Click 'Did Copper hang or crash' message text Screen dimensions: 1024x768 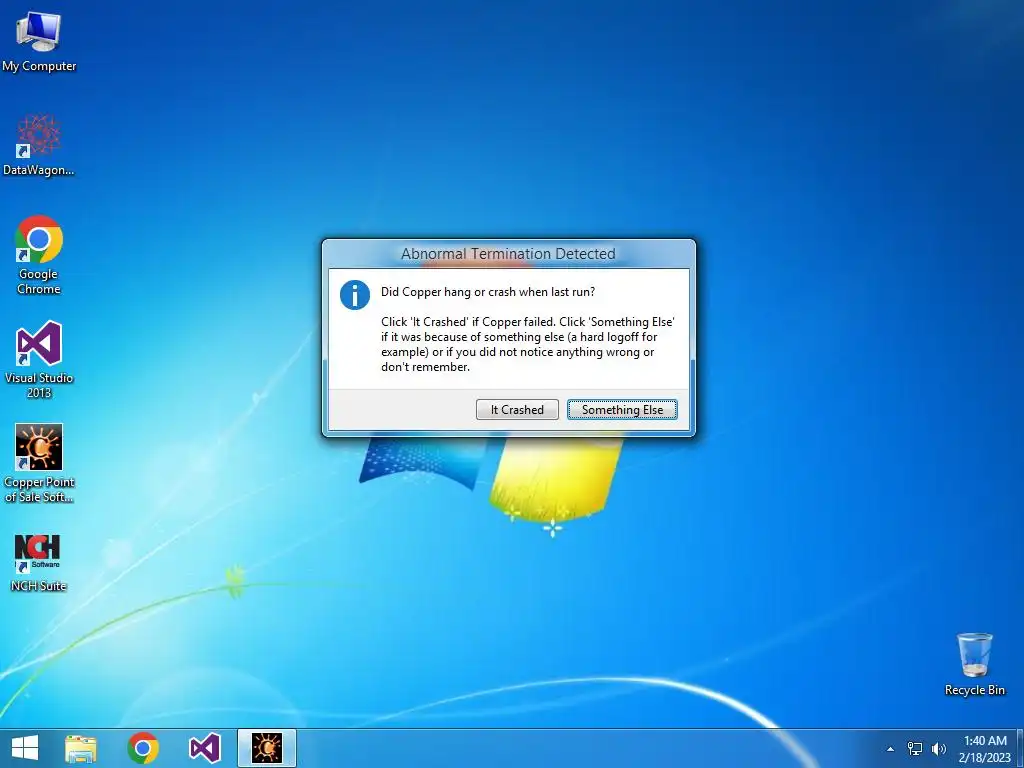[488, 292]
